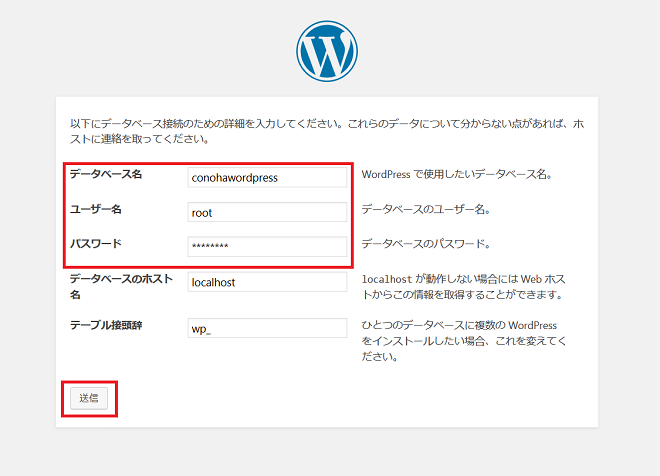Click description 'データベースのユーザー名。'
Image resolution: width=660 pixels, height=476 pixels.
coord(426,209)
